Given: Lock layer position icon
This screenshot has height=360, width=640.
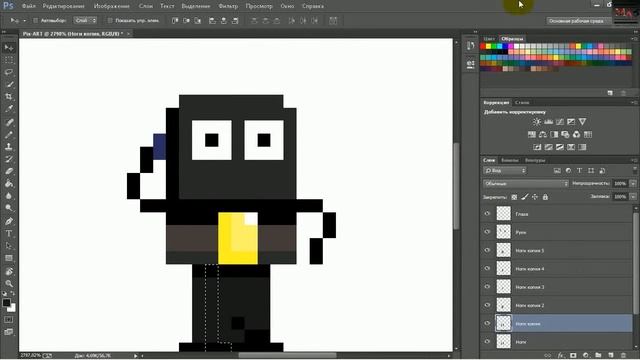Looking at the screenshot, I should point(535,197).
